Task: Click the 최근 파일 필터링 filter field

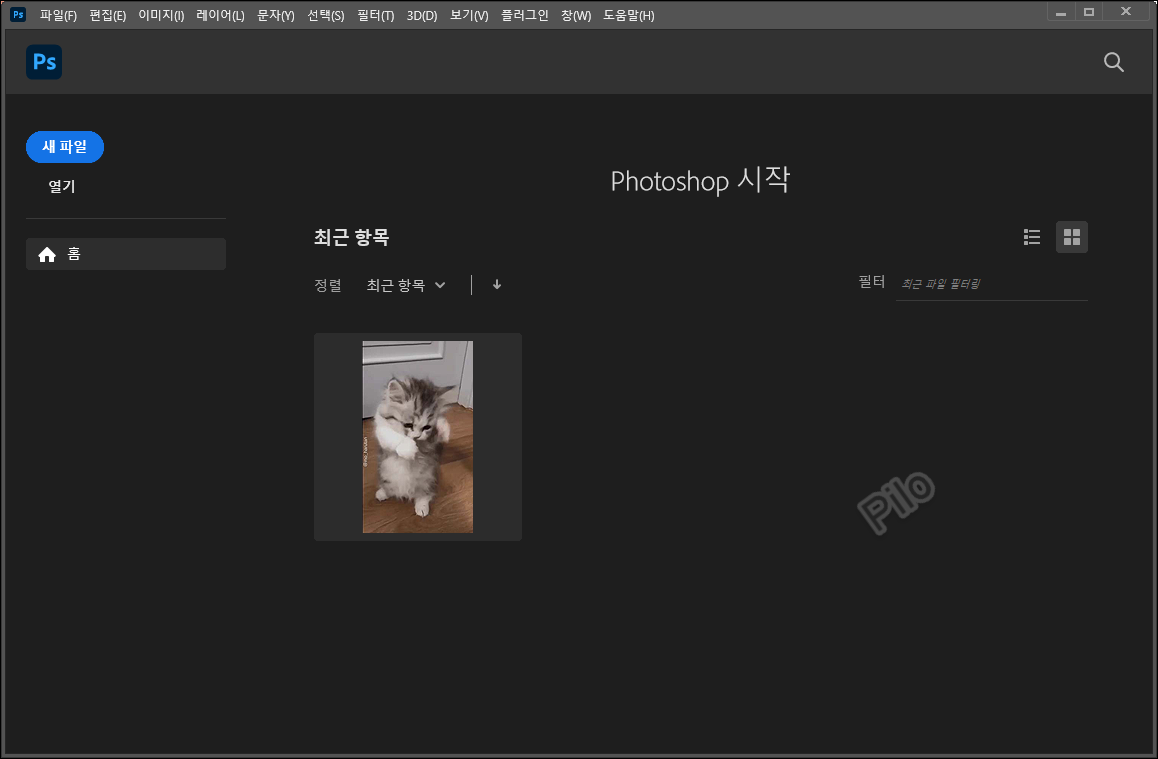Action: click(x=990, y=283)
